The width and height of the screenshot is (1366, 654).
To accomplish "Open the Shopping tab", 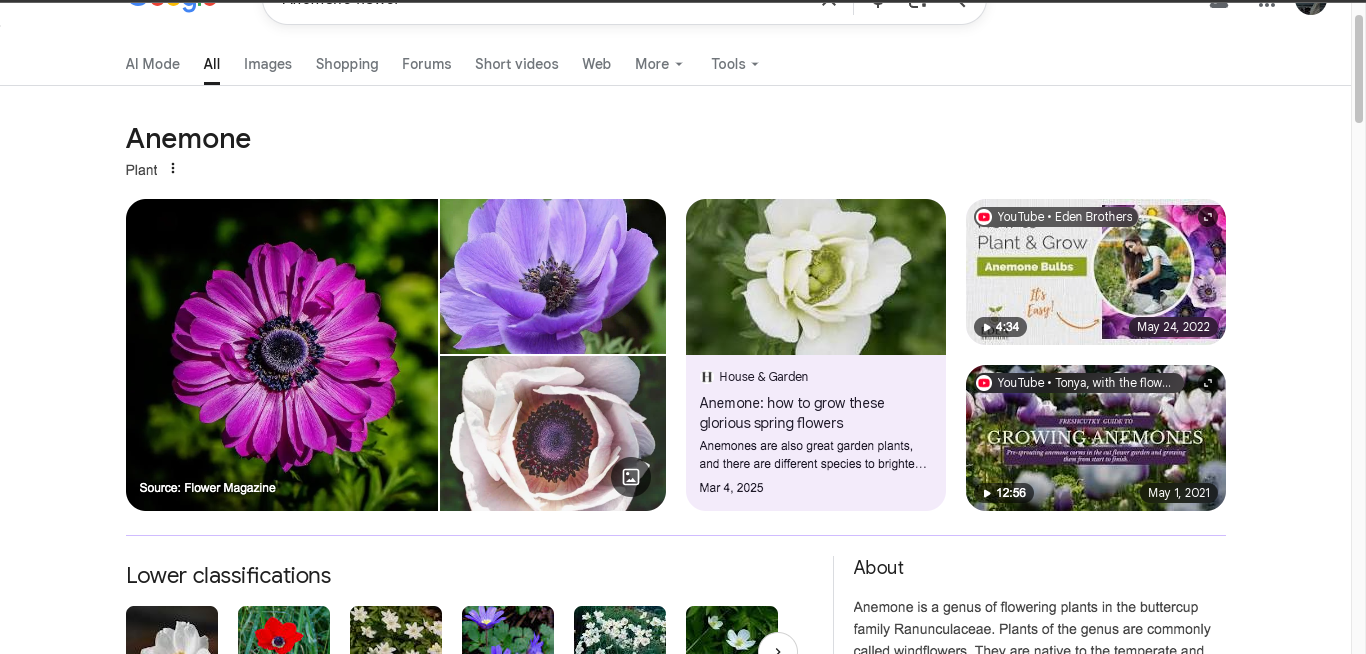I will point(347,64).
